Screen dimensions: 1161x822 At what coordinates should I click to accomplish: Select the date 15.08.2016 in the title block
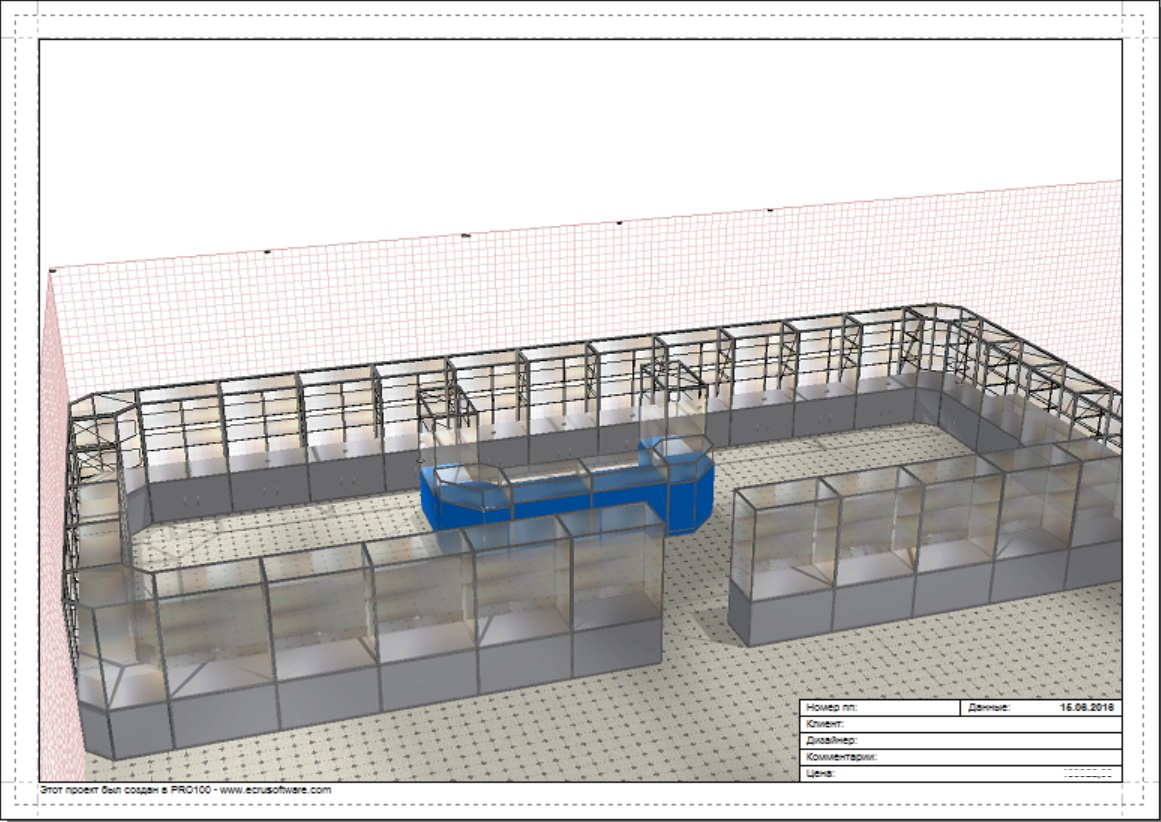(1086, 708)
